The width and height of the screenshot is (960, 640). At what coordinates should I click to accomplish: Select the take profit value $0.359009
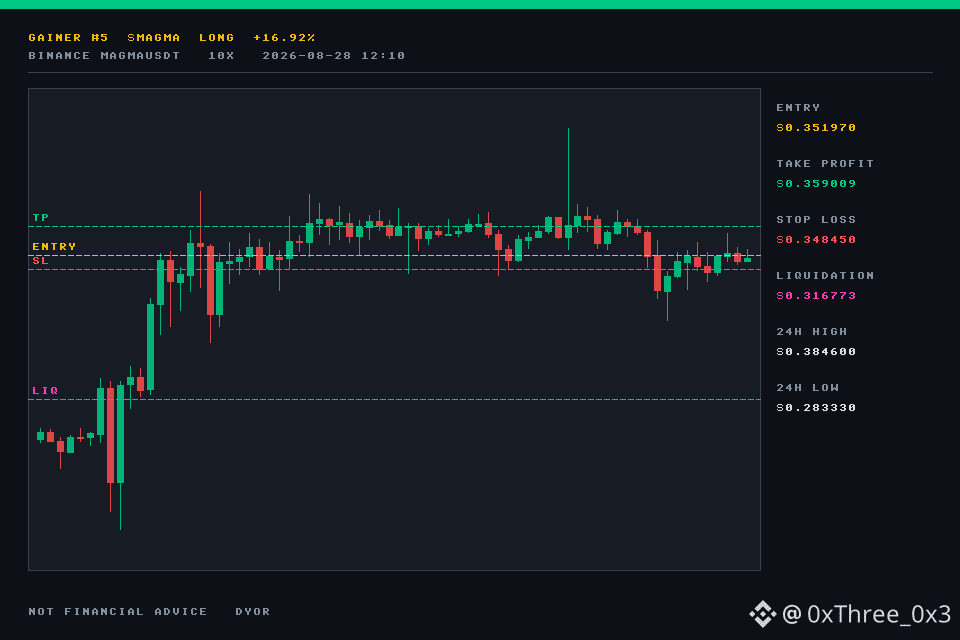pyautogui.click(x=816, y=184)
